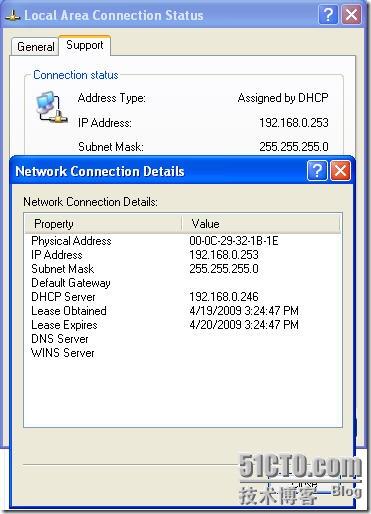Select the Support tab
The image size is (371, 514).
pyautogui.click(x=85, y=45)
